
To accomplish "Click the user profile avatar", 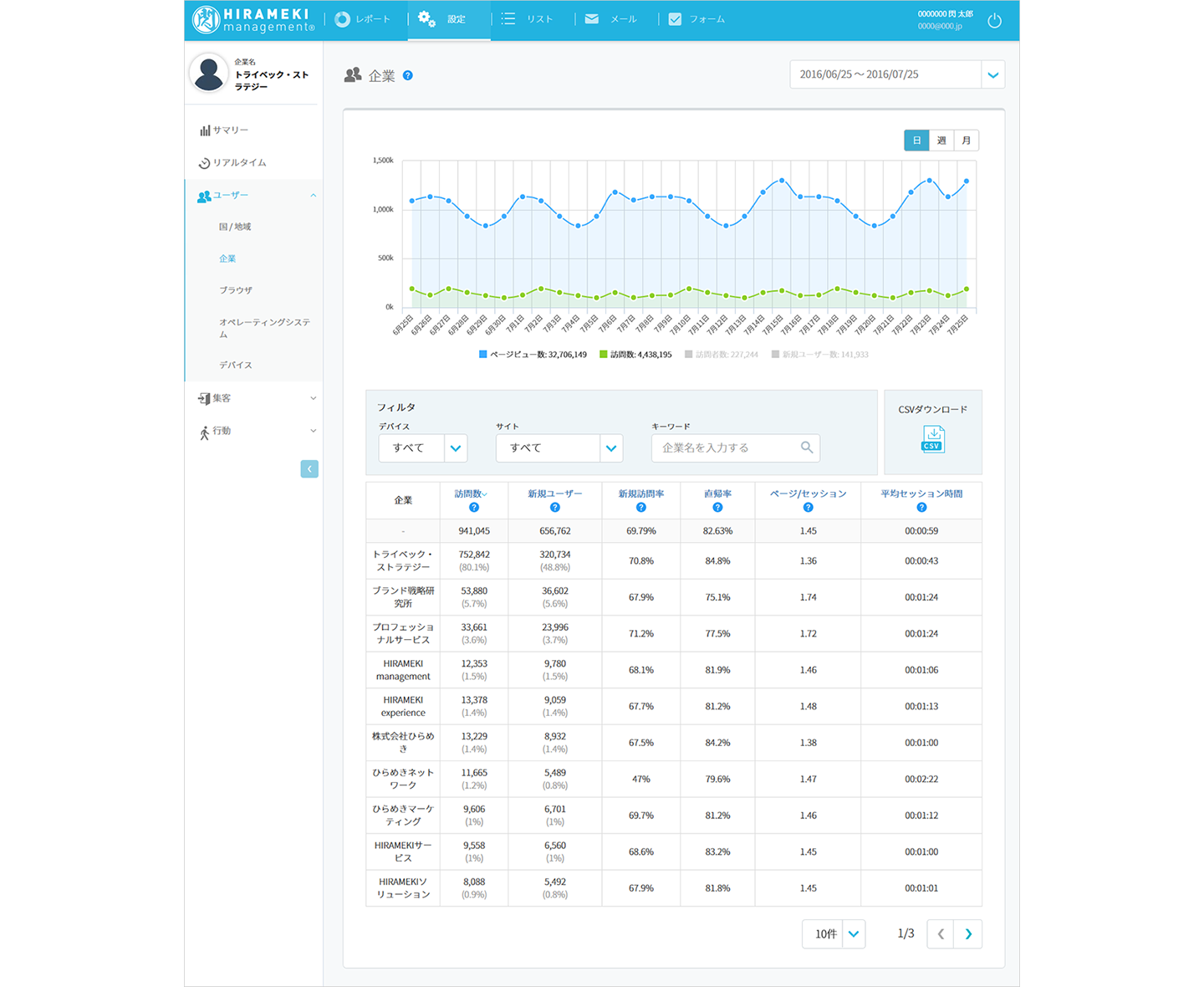I will pos(209,73).
